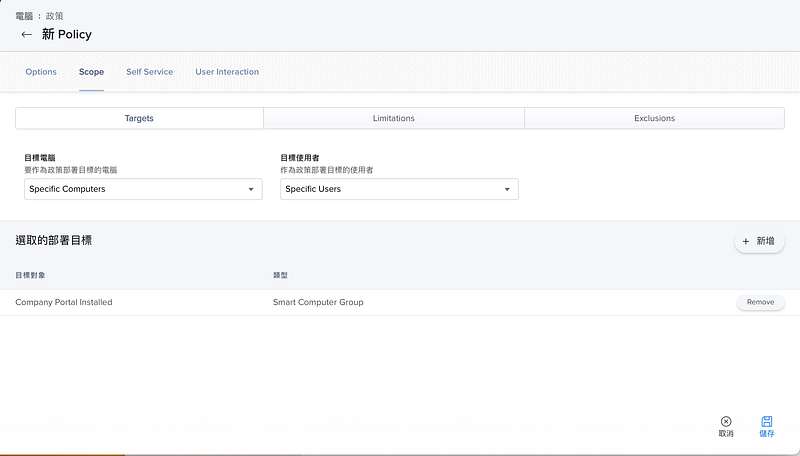Viewport: 800px width, 456px height.
Task: Click the 類型 column header
Action: pyautogui.click(x=280, y=275)
